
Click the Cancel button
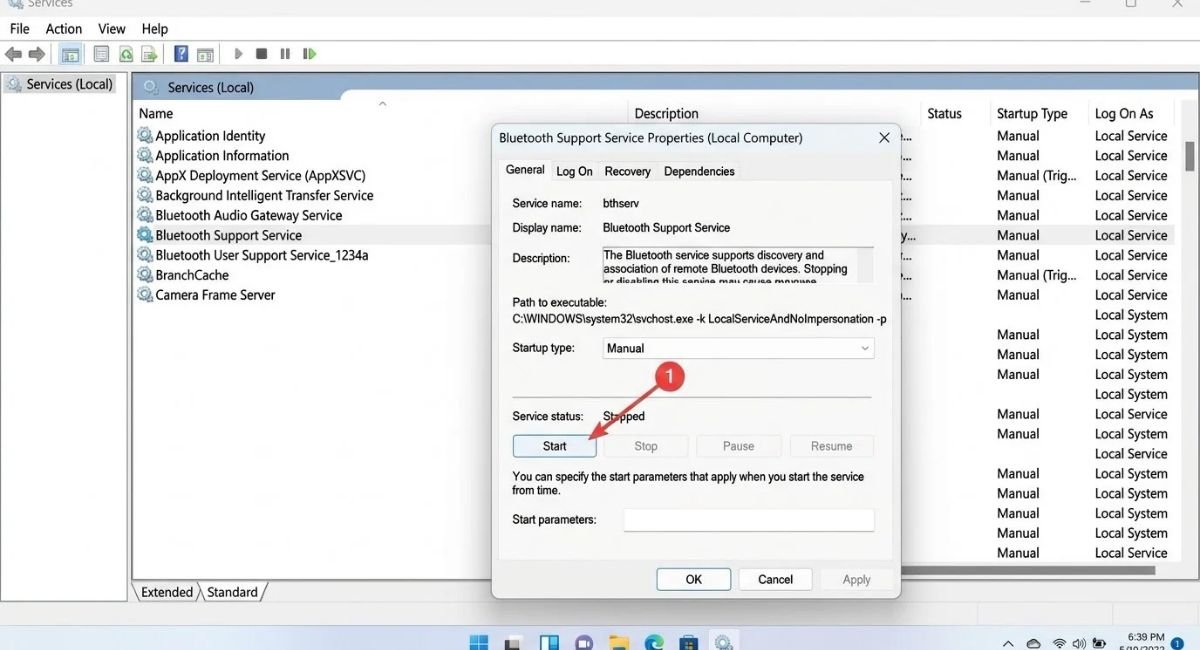click(x=775, y=579)
